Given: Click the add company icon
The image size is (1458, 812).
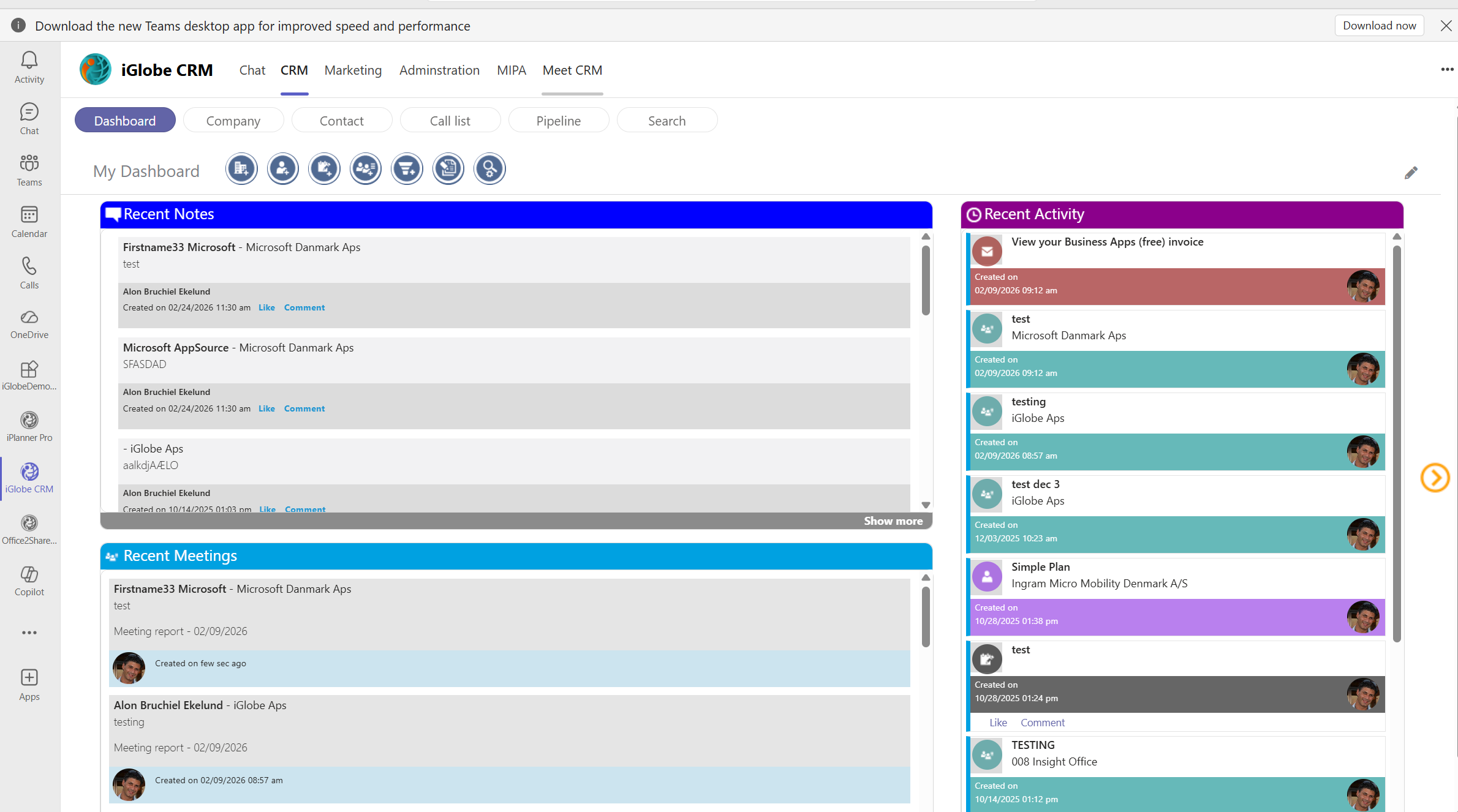Looking at the screenshot, I should point(241,169).
